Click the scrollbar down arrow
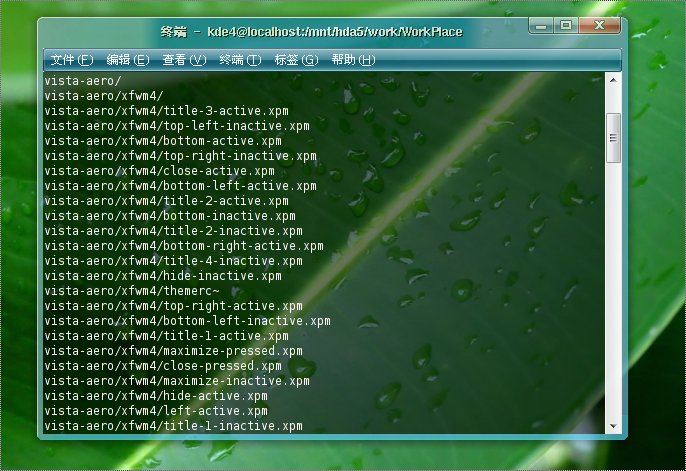686x471 pixels. pos(613,426)
